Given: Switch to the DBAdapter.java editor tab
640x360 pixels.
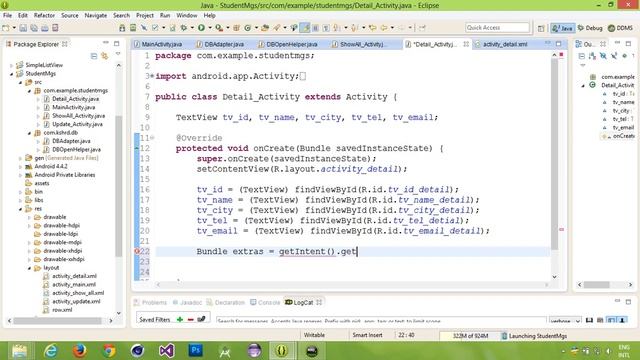Looking at the screenshot, I should coord(220,44).
